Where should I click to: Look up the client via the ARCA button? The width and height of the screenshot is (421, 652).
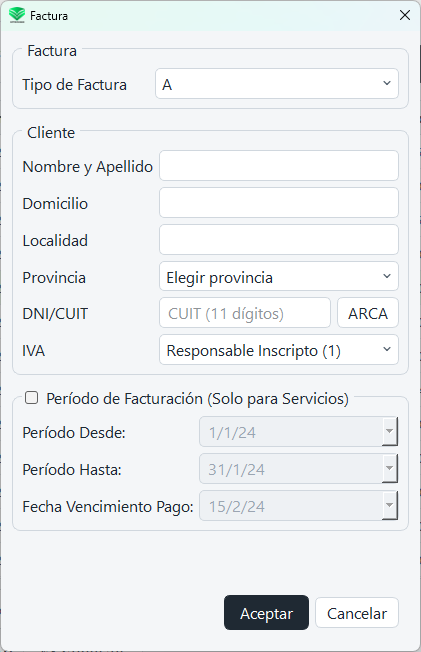pos(368,313)
